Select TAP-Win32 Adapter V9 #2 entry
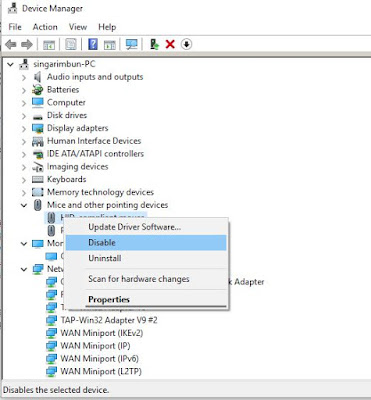Image resolution: width=371 pixels, height=400 pixels. click(109, 320)
